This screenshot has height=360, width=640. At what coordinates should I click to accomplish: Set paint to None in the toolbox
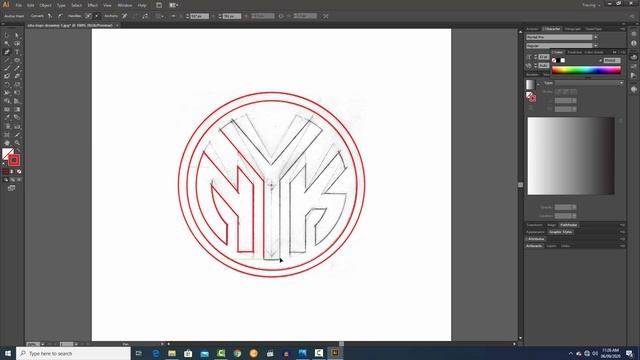[x=19, y=172]
